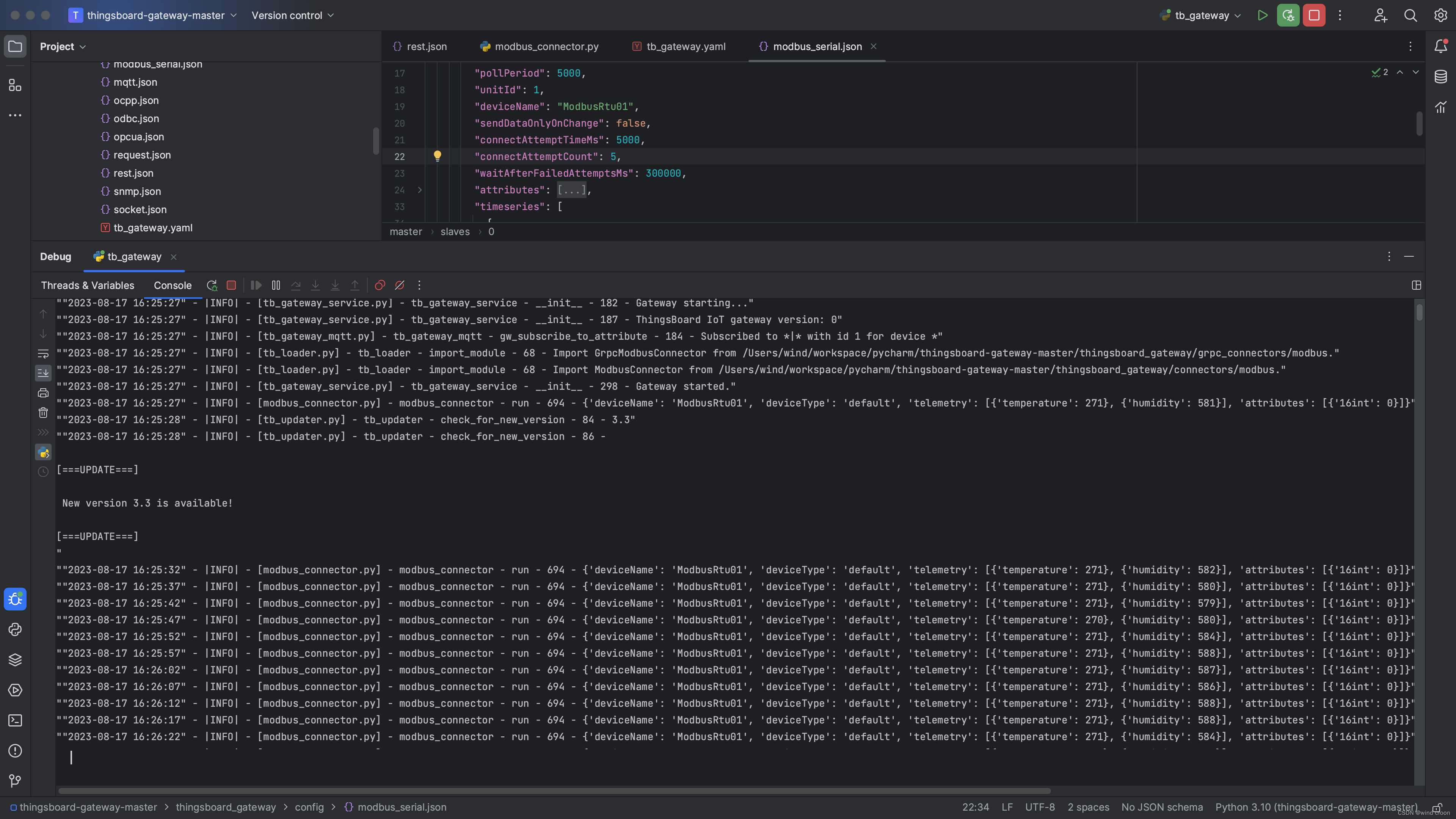Image resolution: width=1456 pixels, height=819 pixels.
Task: Pause Program in debug toolbar
Action: [x=276, y=286]
